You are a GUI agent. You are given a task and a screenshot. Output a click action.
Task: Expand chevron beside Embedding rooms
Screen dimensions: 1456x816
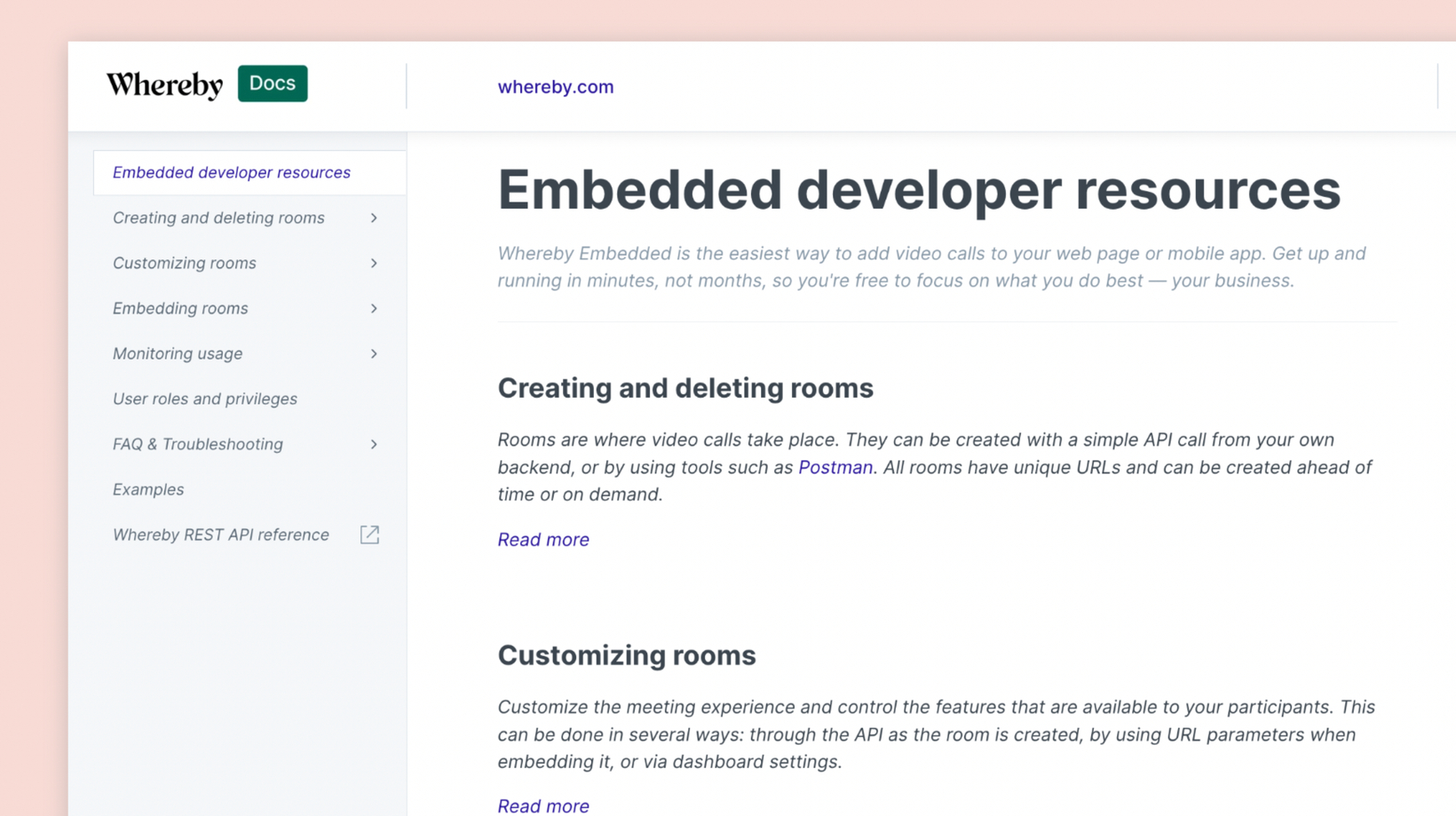(x=374, y=308)
